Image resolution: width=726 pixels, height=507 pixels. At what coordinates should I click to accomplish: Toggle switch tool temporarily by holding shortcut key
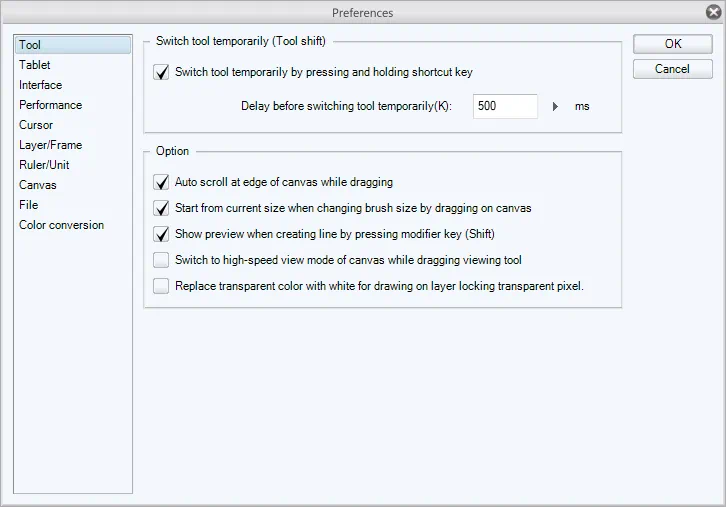pyautogui.click(x=161, y=72)
